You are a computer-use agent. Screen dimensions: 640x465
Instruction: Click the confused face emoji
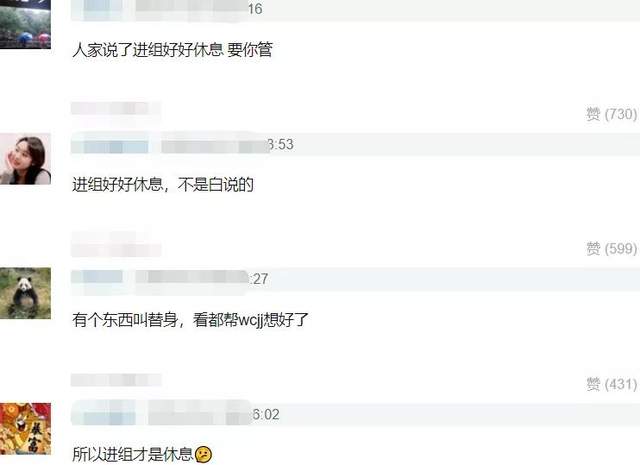tap(203, 454)
